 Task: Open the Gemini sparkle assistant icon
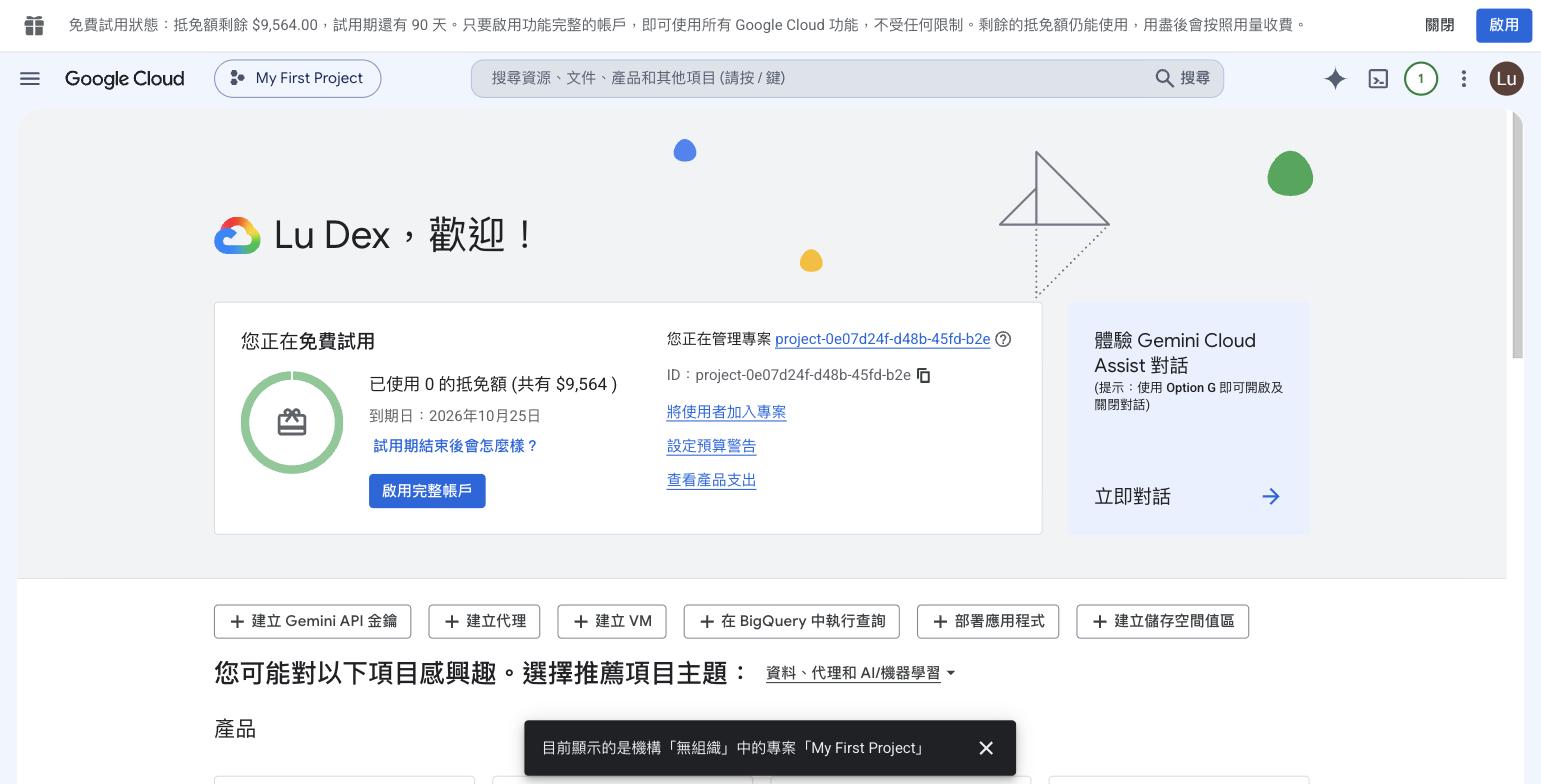(x=1335, y=79)
